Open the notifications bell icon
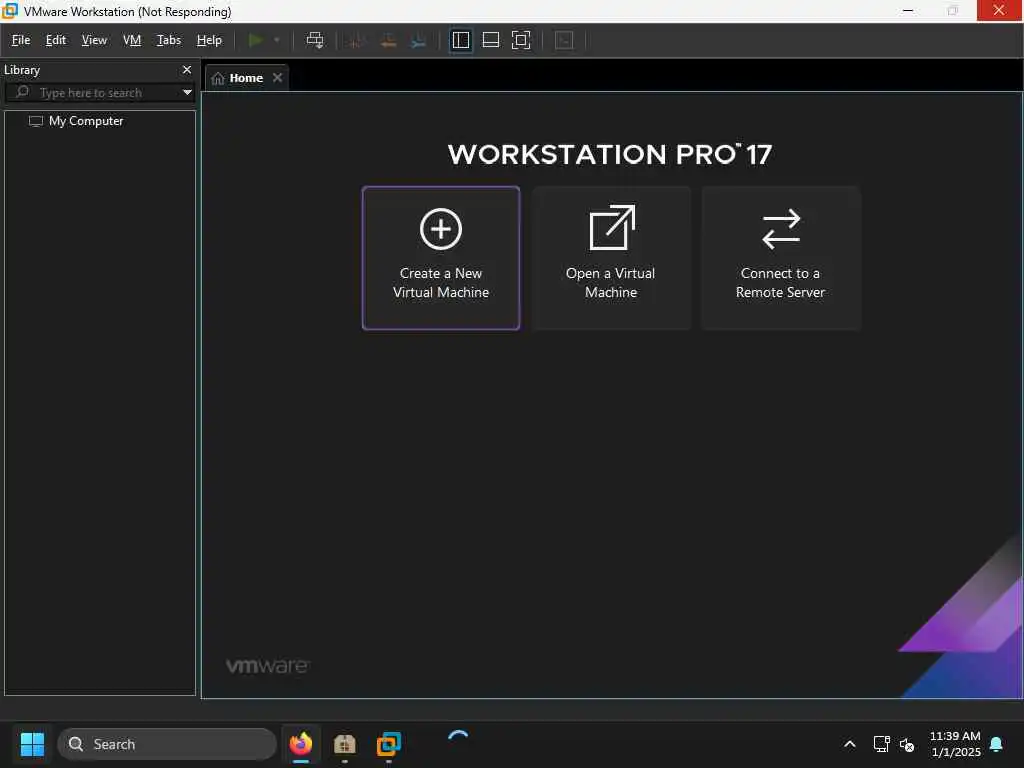Viewport: 1024px width, 768px height. click(x=997, y=744)
